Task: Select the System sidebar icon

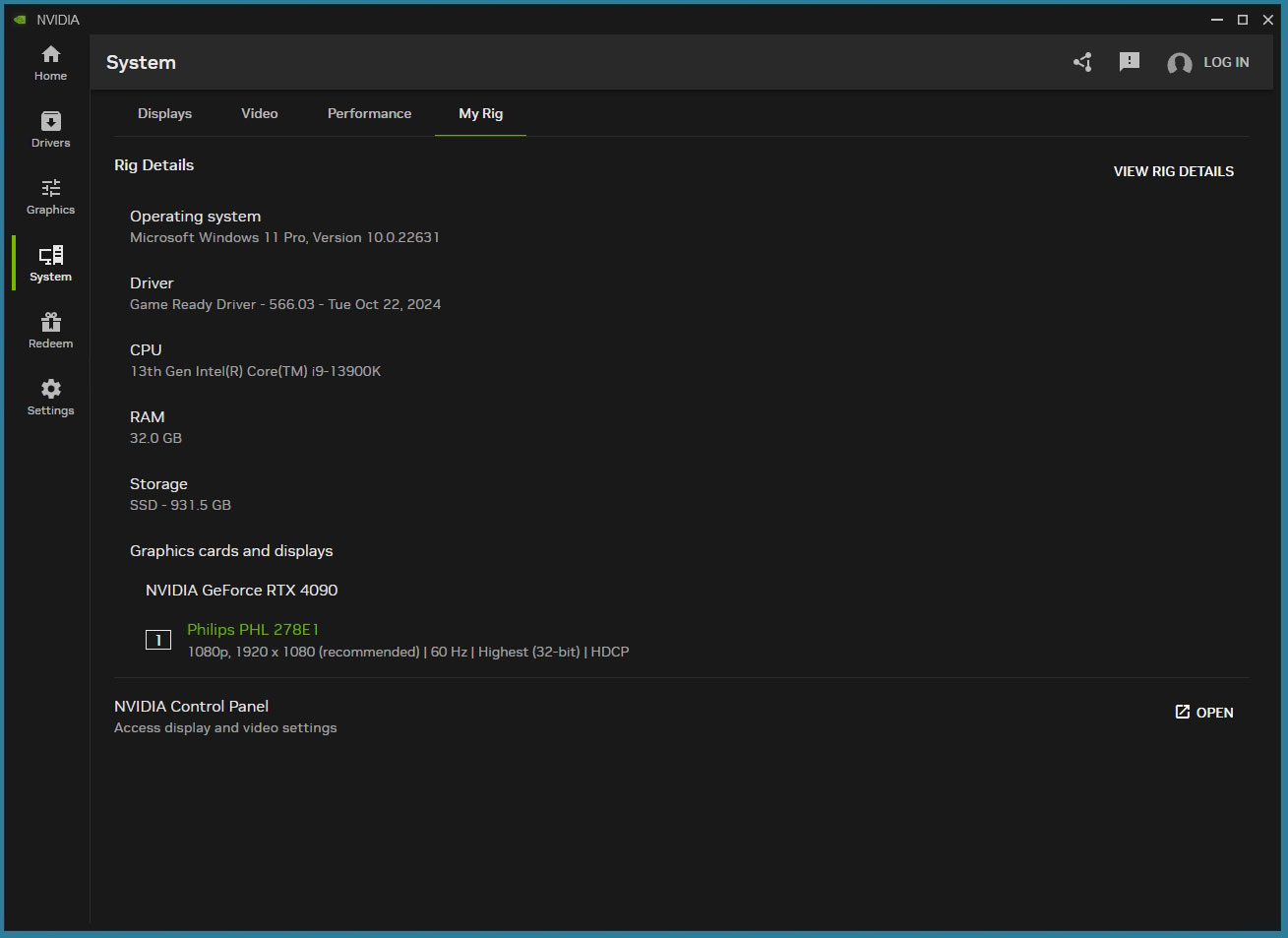Action: pyautogui.click(x=50, y=264)
